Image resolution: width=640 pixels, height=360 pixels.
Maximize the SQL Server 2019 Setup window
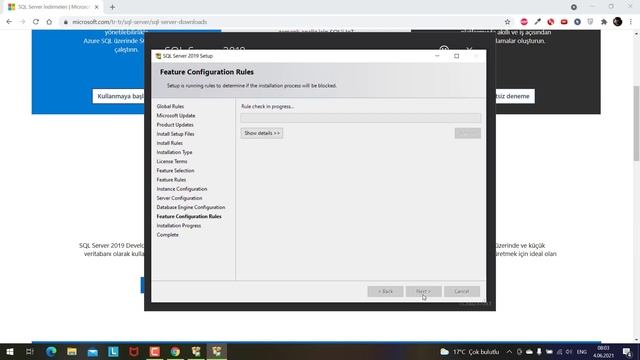[456, 56]
